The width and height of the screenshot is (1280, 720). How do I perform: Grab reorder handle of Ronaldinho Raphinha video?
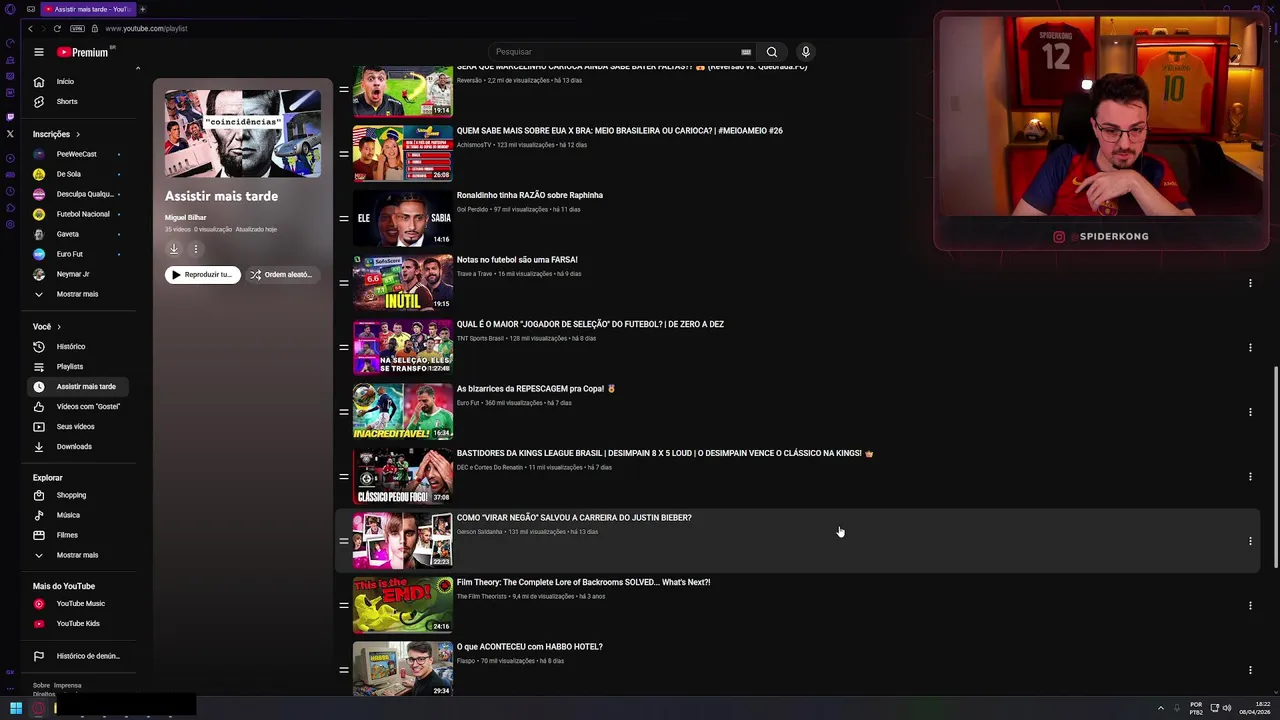point(343,218)
